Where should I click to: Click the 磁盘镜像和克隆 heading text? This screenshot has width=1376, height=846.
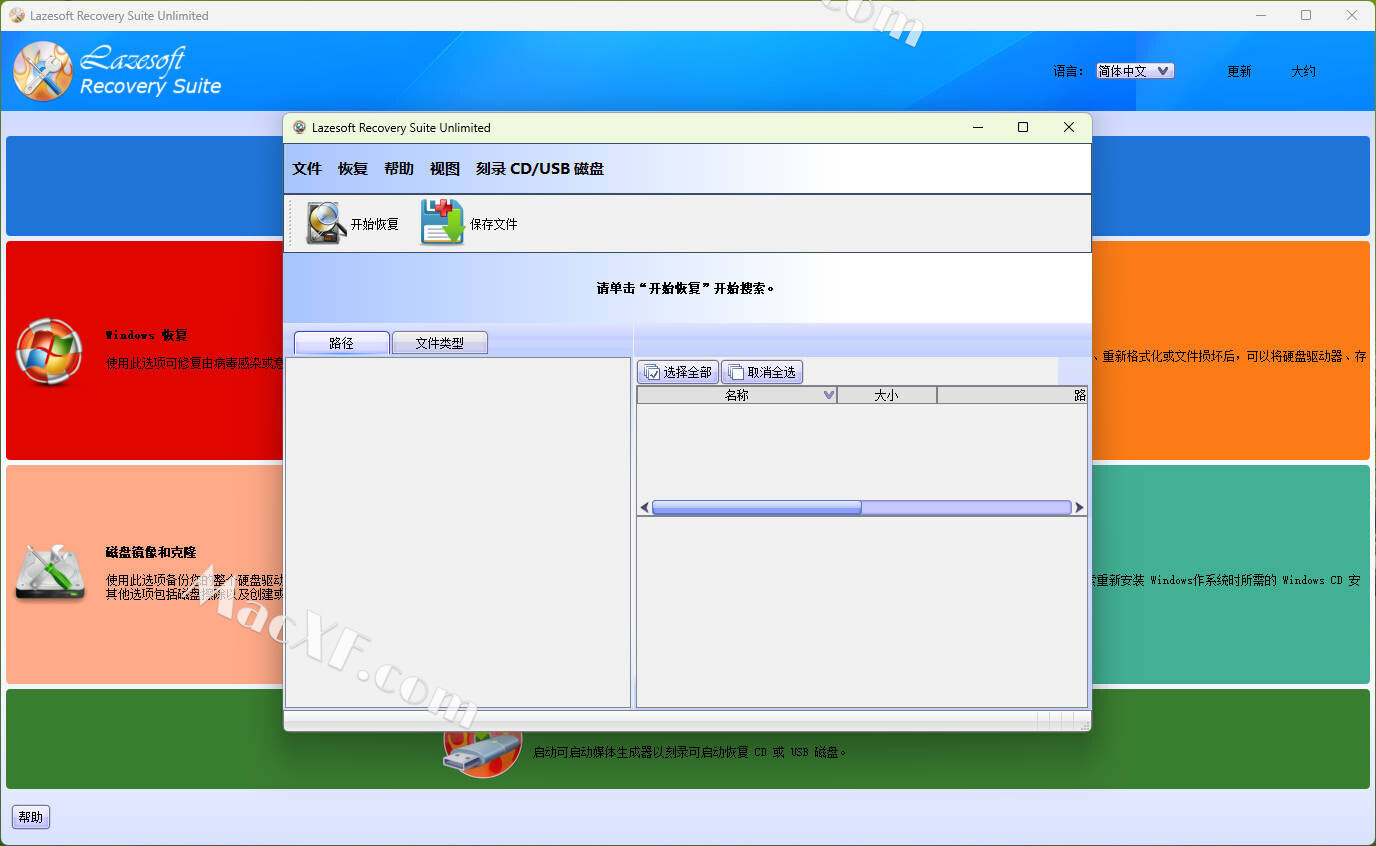click(151, 552)
